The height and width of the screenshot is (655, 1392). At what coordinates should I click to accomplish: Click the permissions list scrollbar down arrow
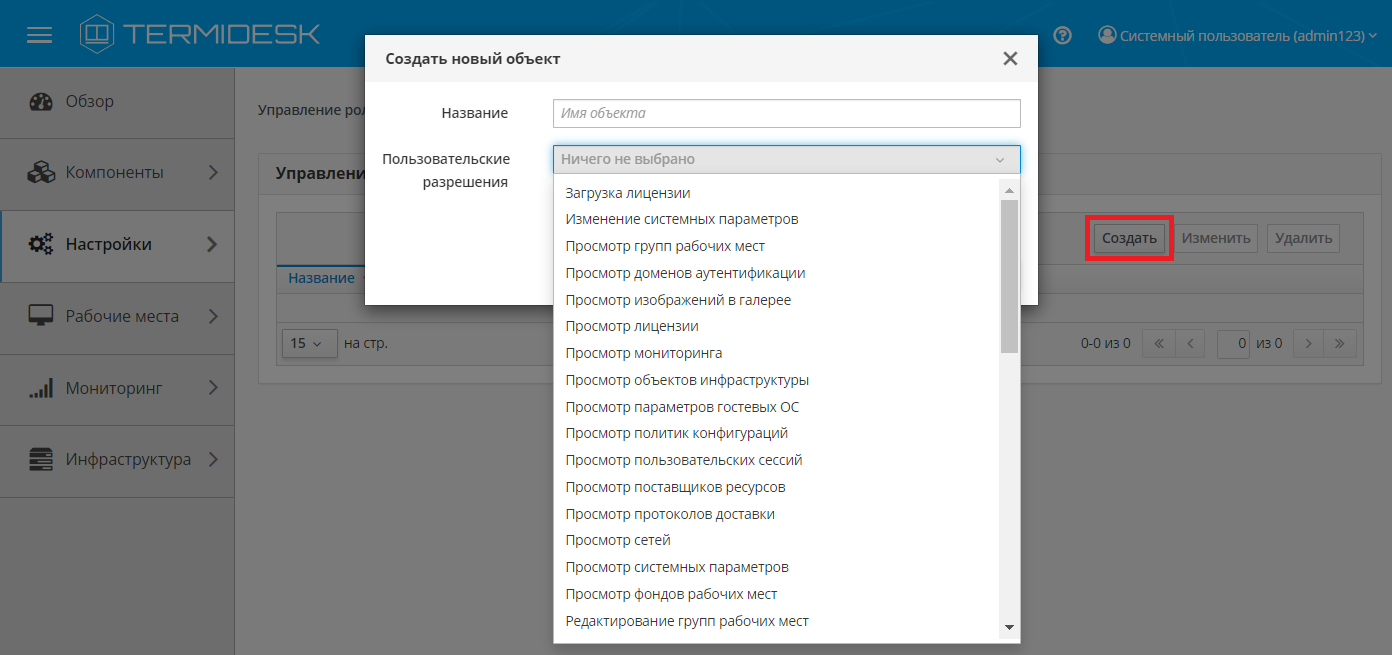[1009, 627]
